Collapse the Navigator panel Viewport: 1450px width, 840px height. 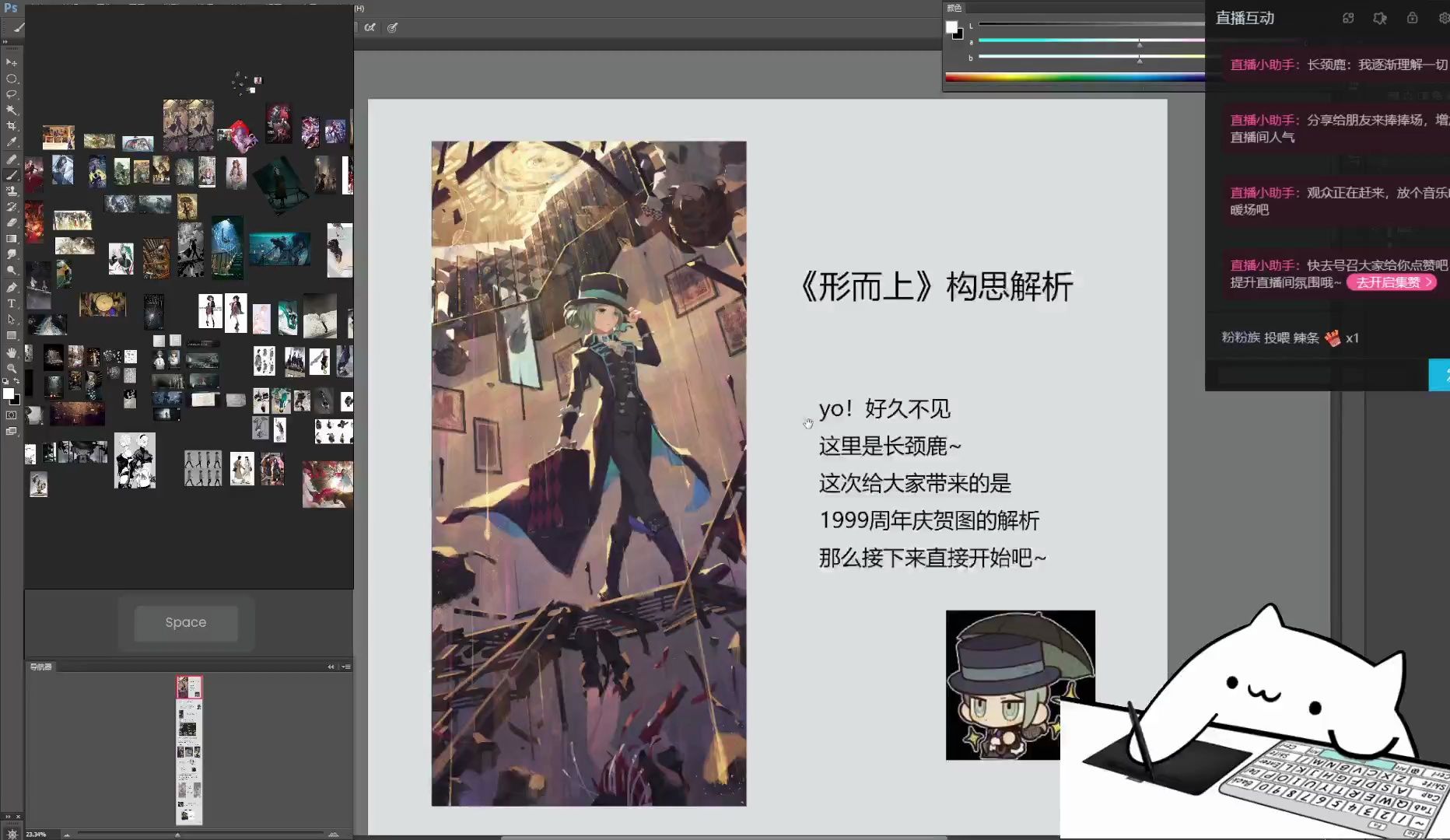tap(331, 667)
